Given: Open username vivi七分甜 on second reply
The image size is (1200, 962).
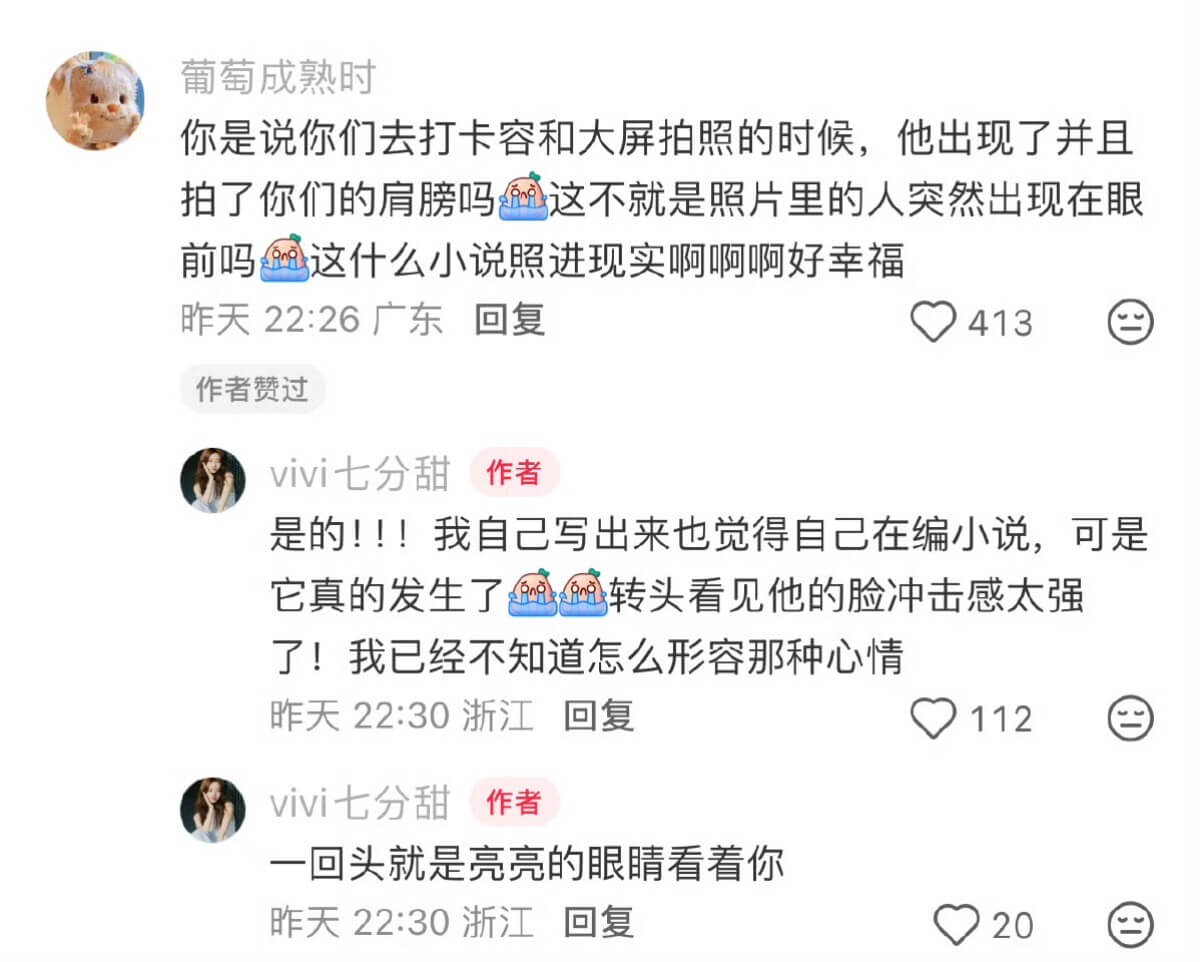Looking at the screenshot, I should 360,802.
